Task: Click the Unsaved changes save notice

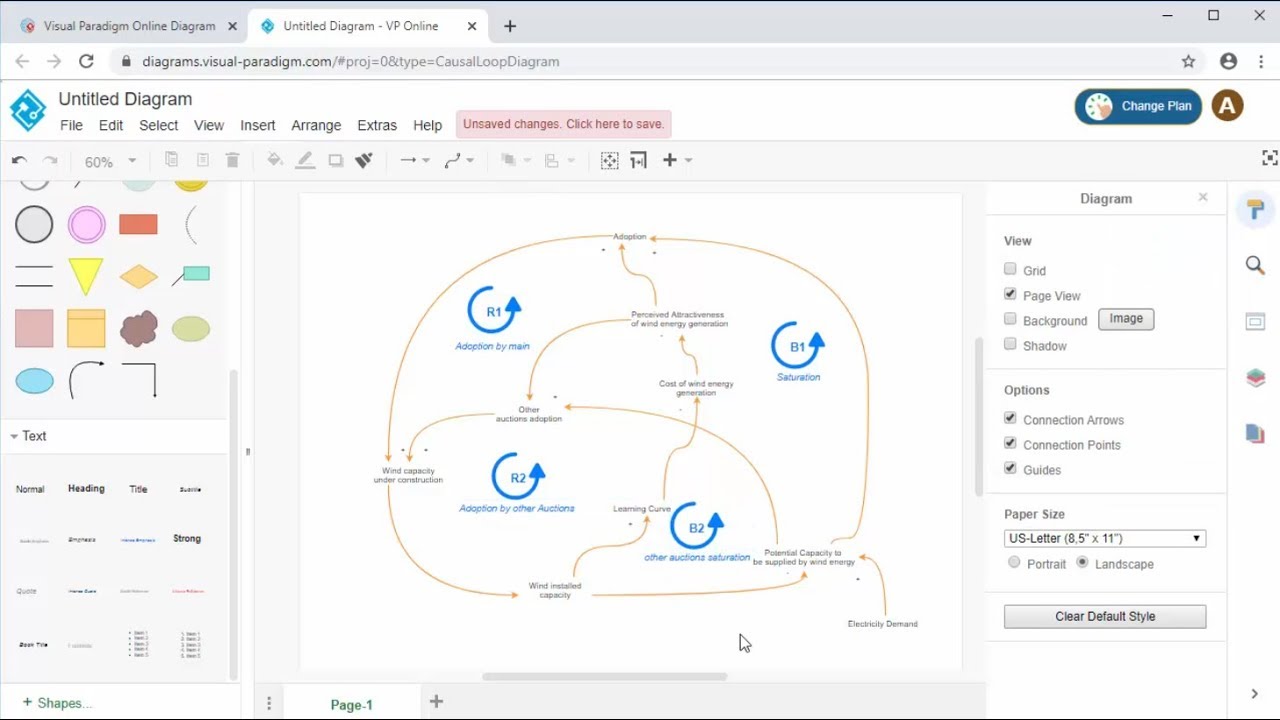Action: pos(563,124)
